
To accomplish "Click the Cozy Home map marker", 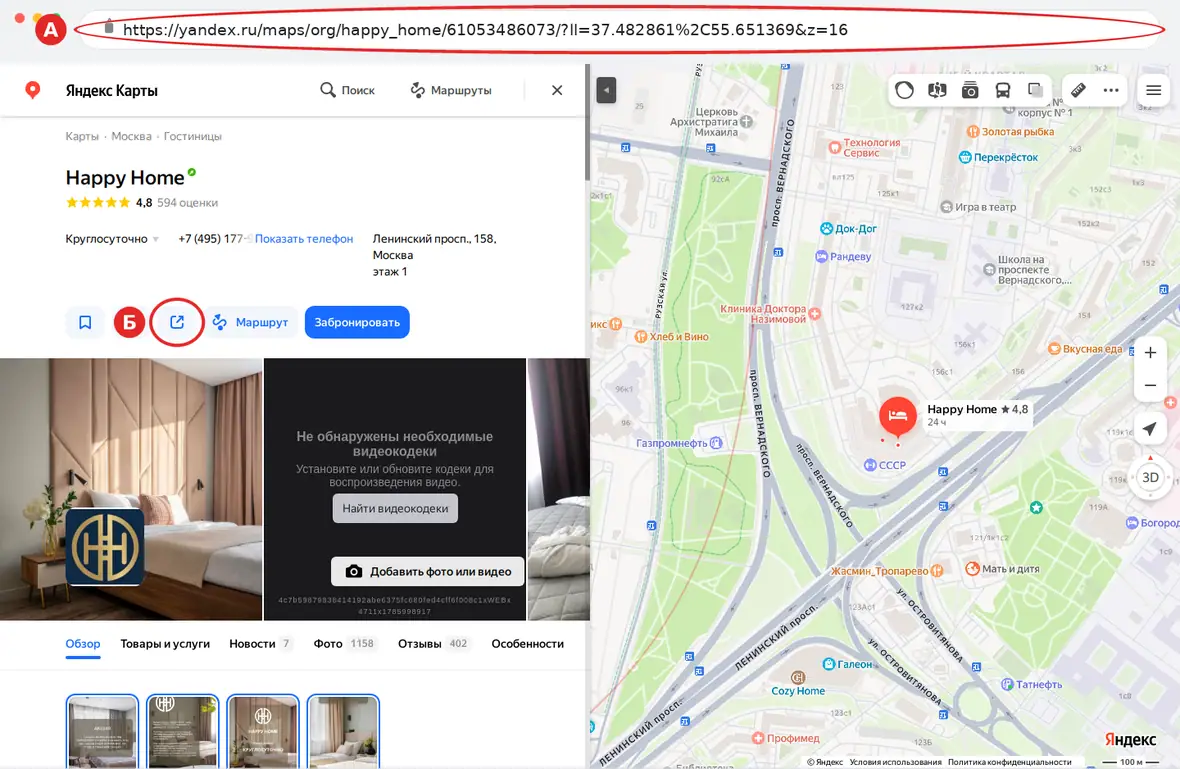I will point(798,678).
